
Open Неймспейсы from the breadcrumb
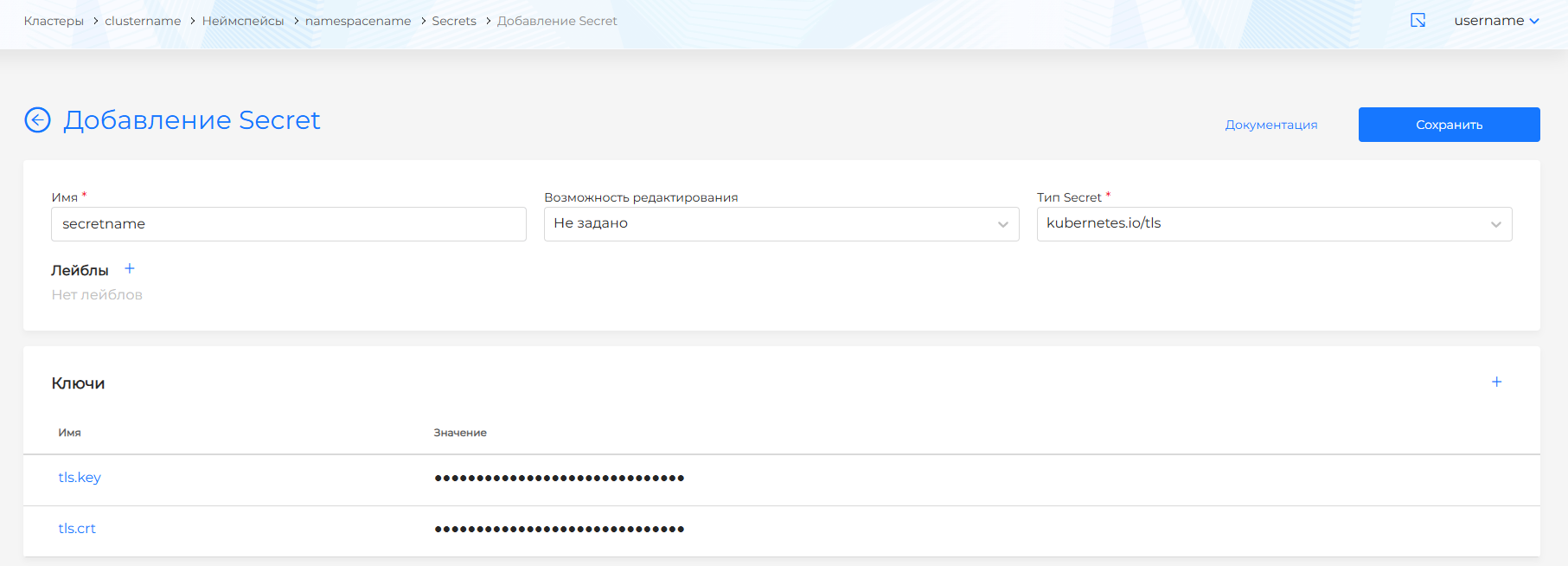coord(243,21)
